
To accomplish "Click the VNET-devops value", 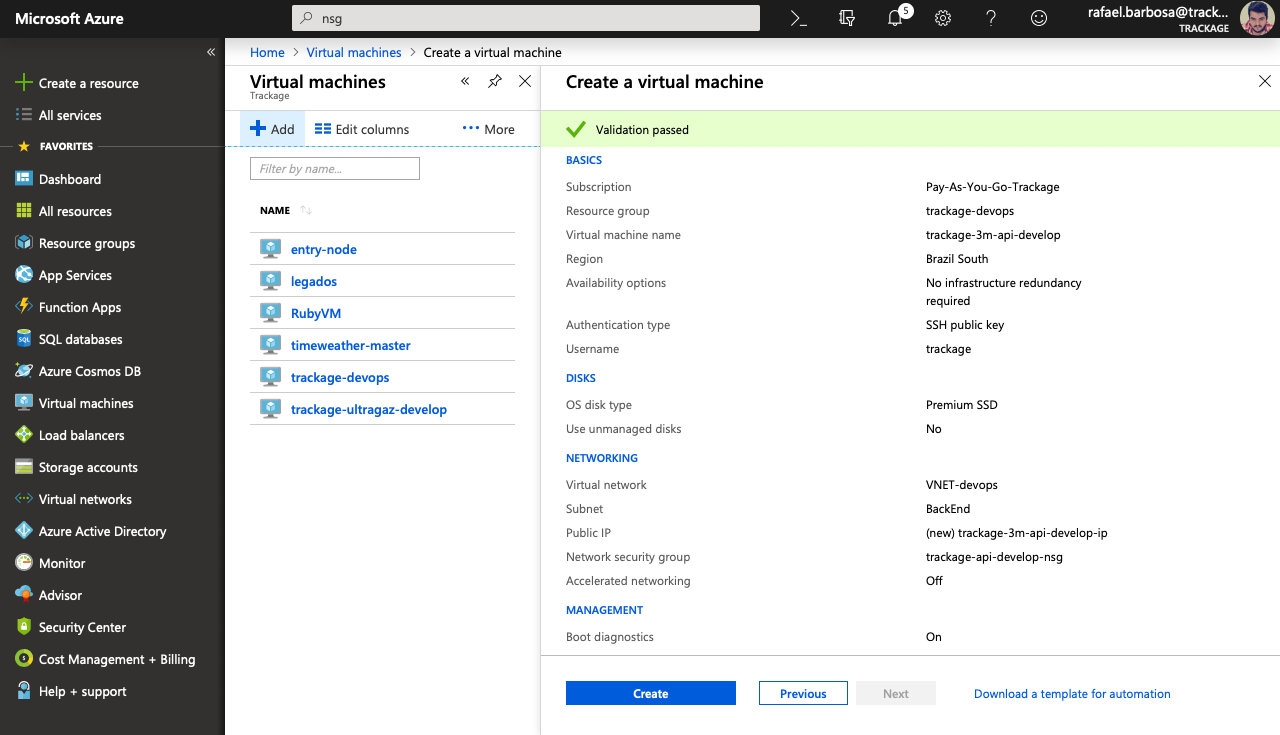I will (x=962, y=485).
